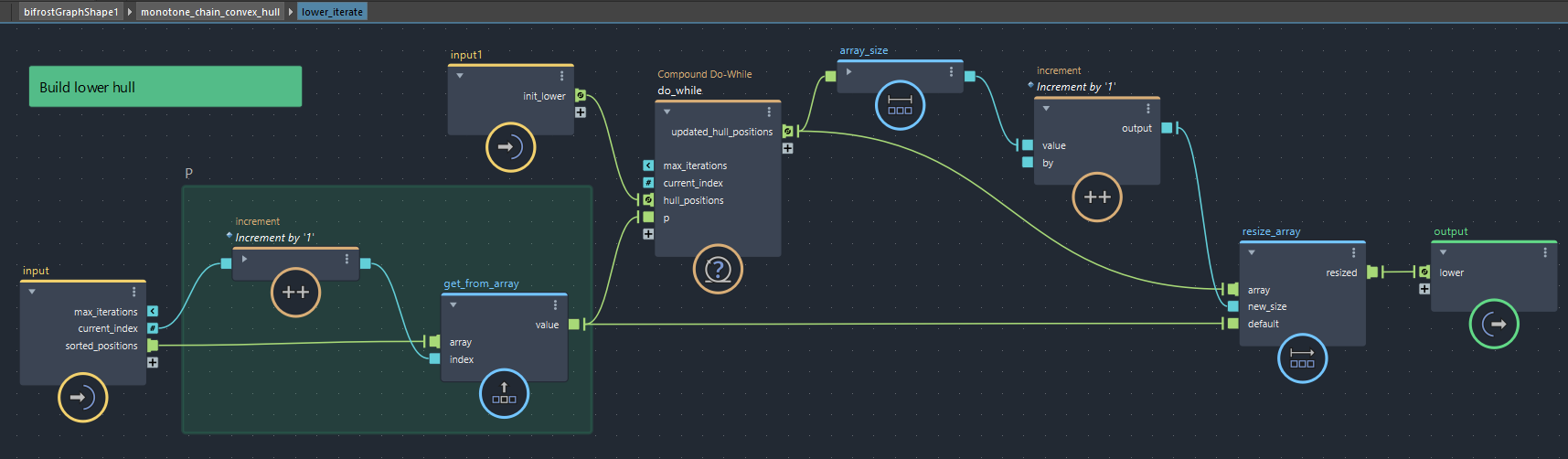Collapse the resize_array node
Viewport: 1568px width, 459px height.
1252,252
